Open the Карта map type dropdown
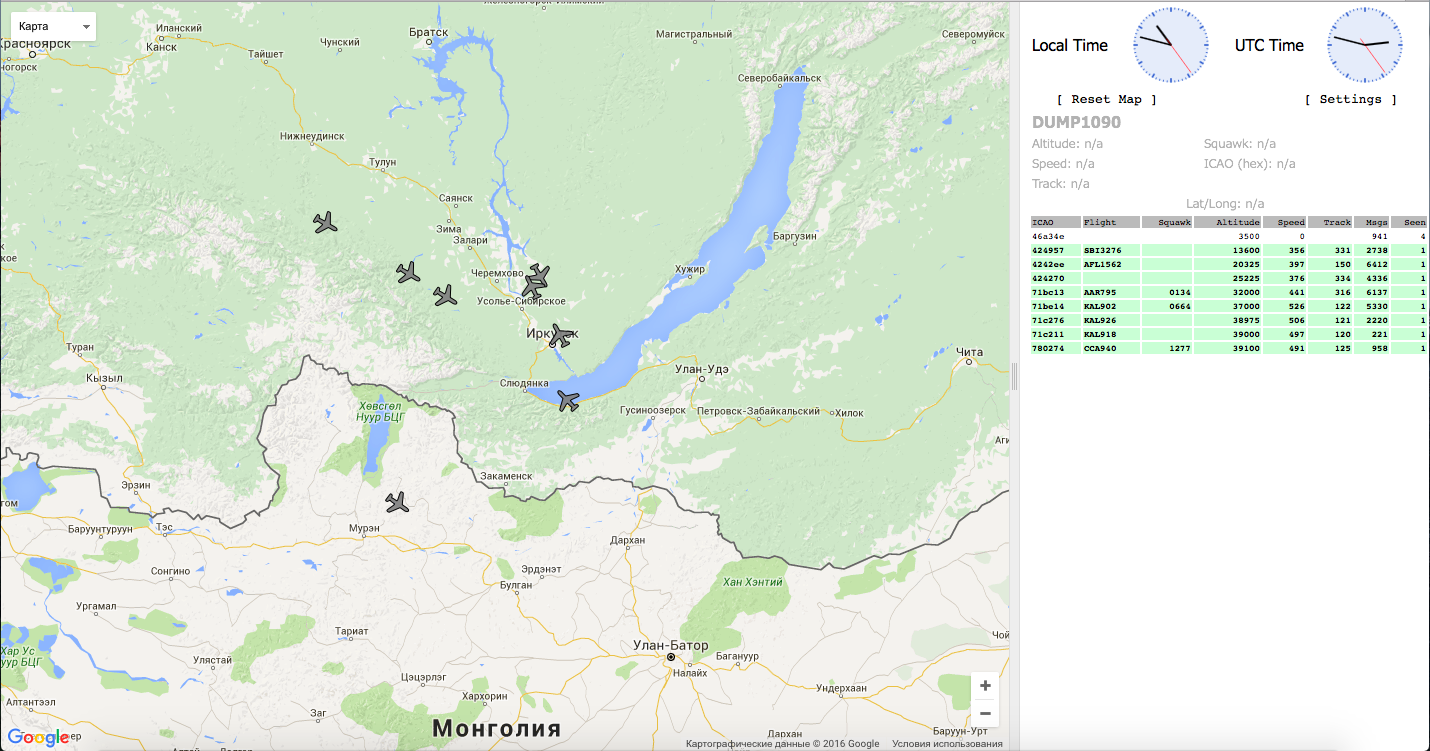 54,26
